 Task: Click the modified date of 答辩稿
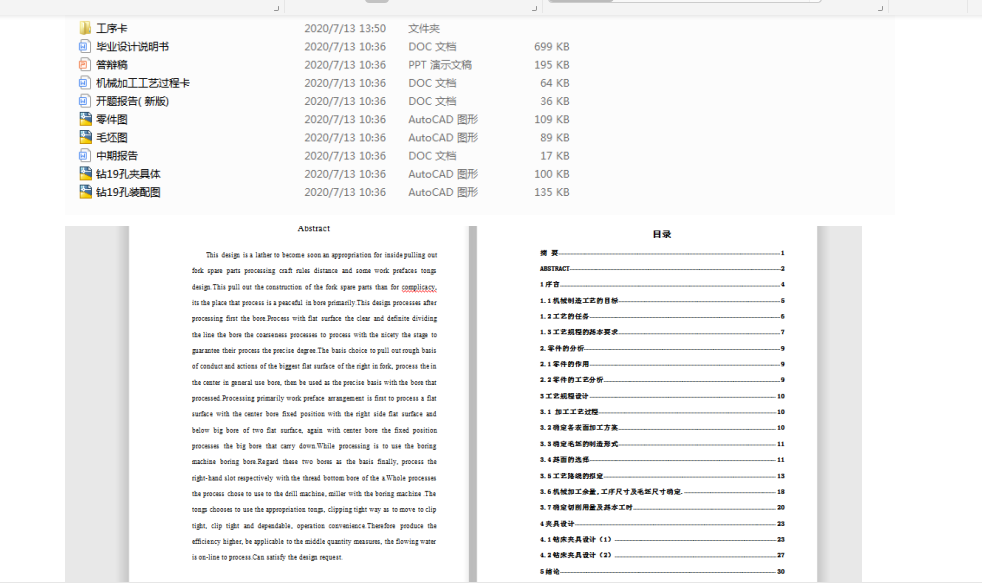pos(345,64)
